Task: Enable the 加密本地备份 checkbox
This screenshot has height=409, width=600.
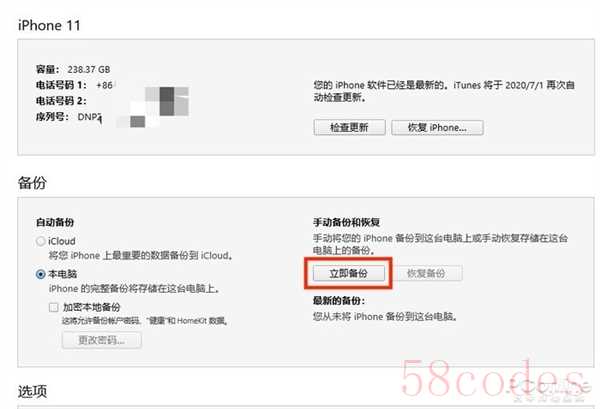Action: point(54,307)
